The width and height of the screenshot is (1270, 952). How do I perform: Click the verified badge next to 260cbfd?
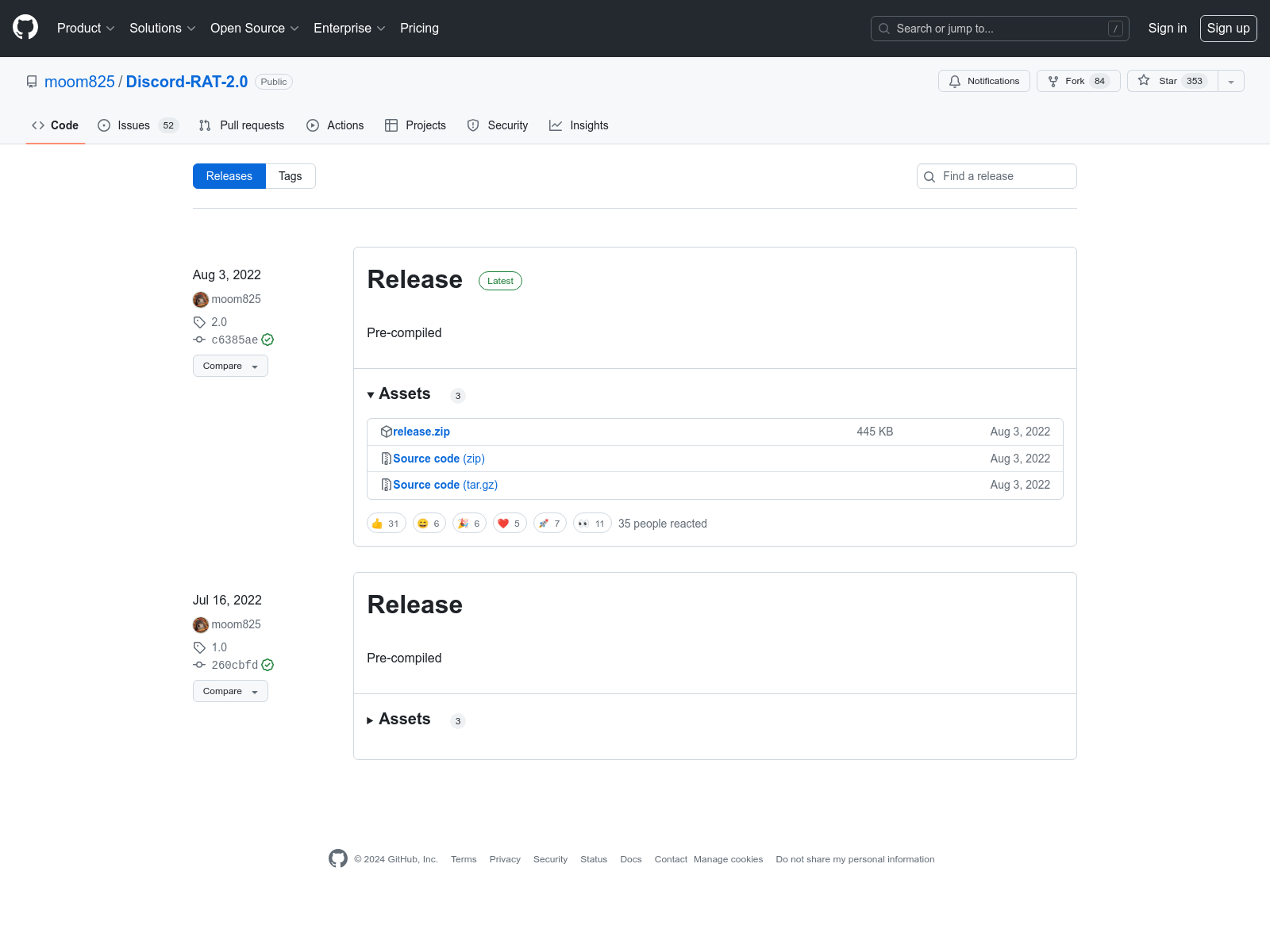point(267,665)
